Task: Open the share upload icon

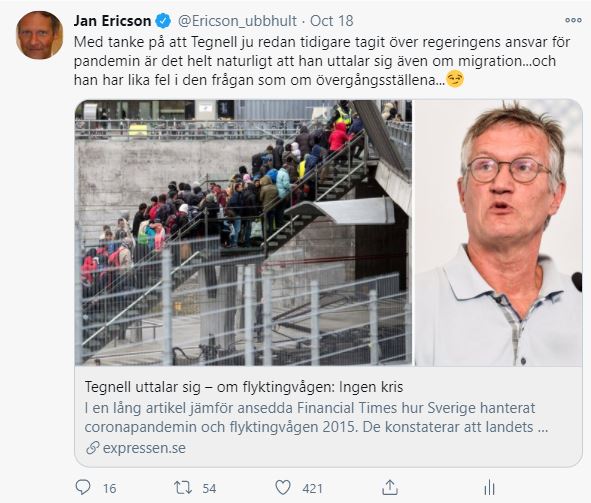Action: [x=390, y=488]
